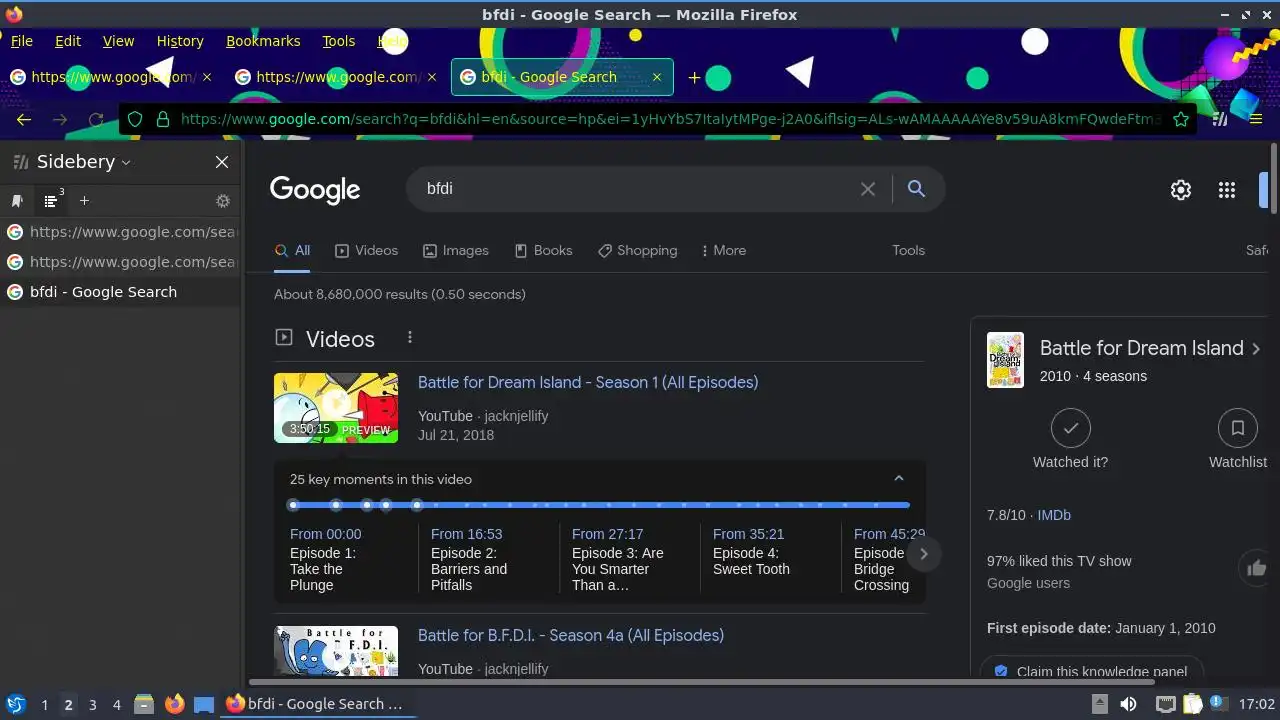Switch to Videos results tab
Viewport: 1280px width, 720px height.
[366, 250]
